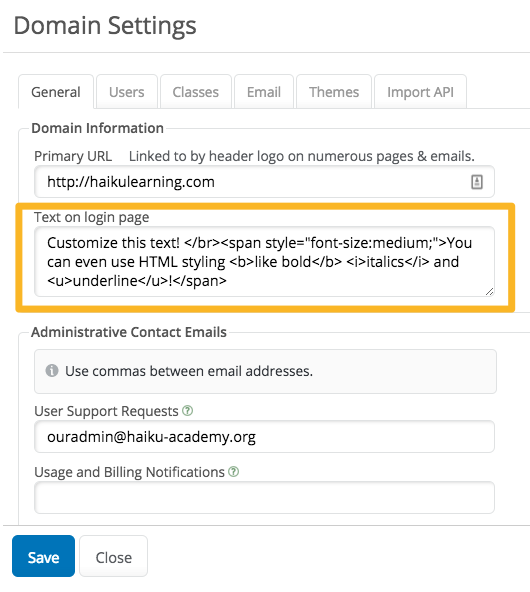
Task: Click the Close button
Action: (x=114, y=556)
